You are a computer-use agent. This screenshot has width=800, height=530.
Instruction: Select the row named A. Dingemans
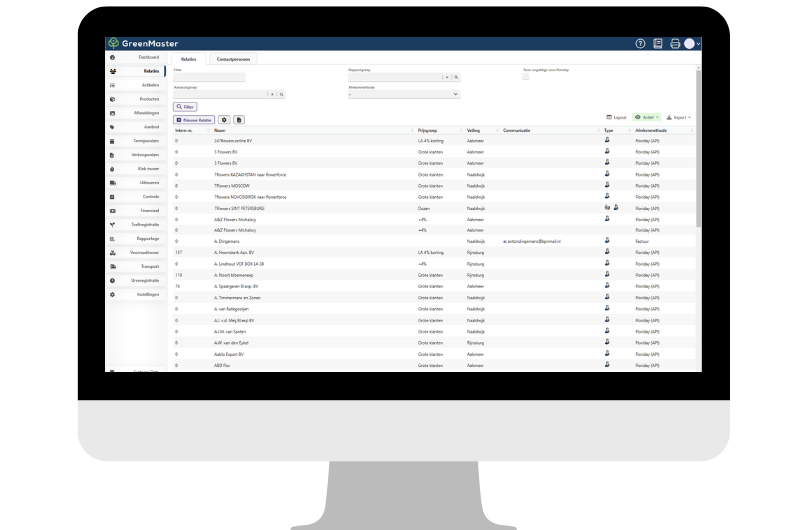pyautogui.click(x=434, y=241)
